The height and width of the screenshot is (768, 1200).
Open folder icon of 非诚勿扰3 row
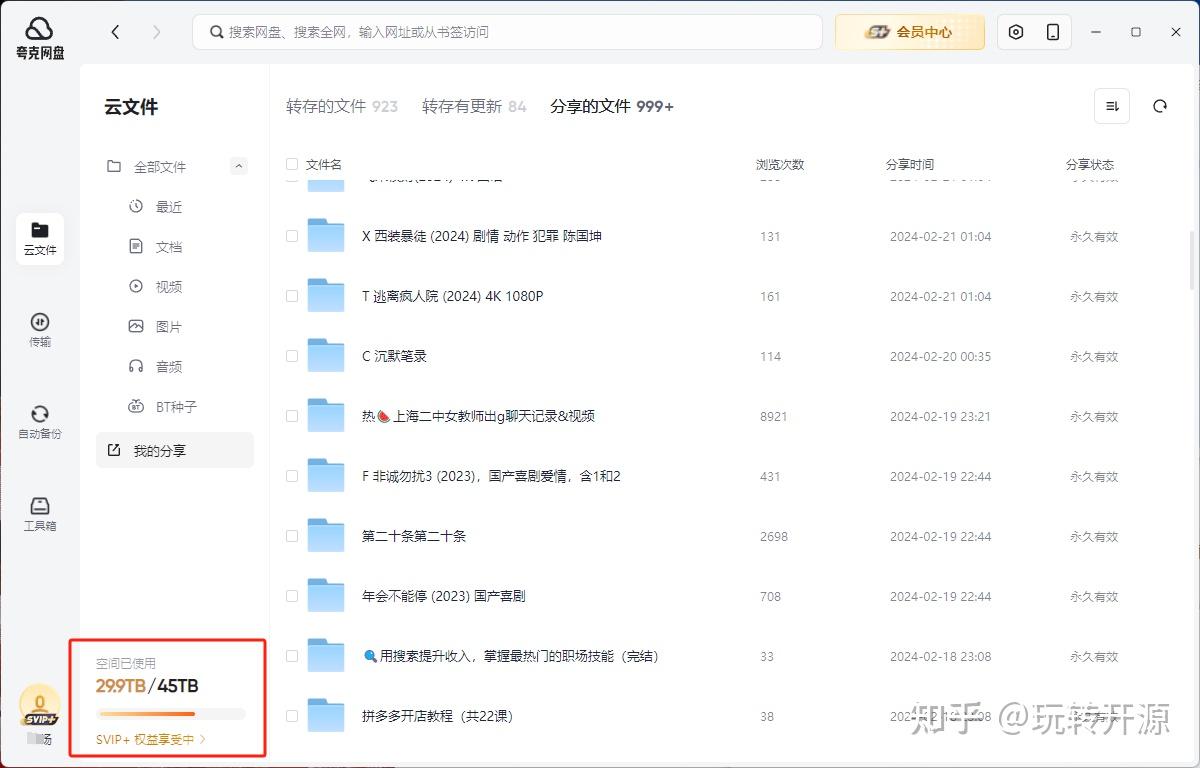[326, 475]
